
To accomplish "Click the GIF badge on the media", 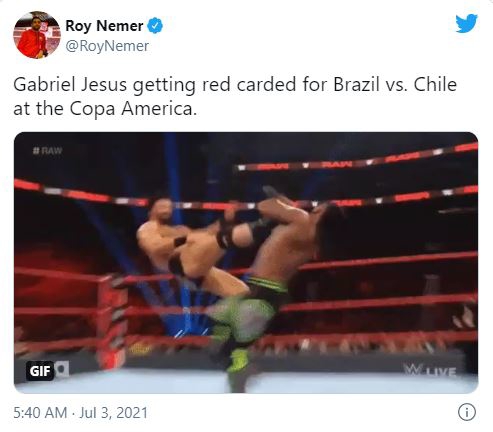I will 40,371.
